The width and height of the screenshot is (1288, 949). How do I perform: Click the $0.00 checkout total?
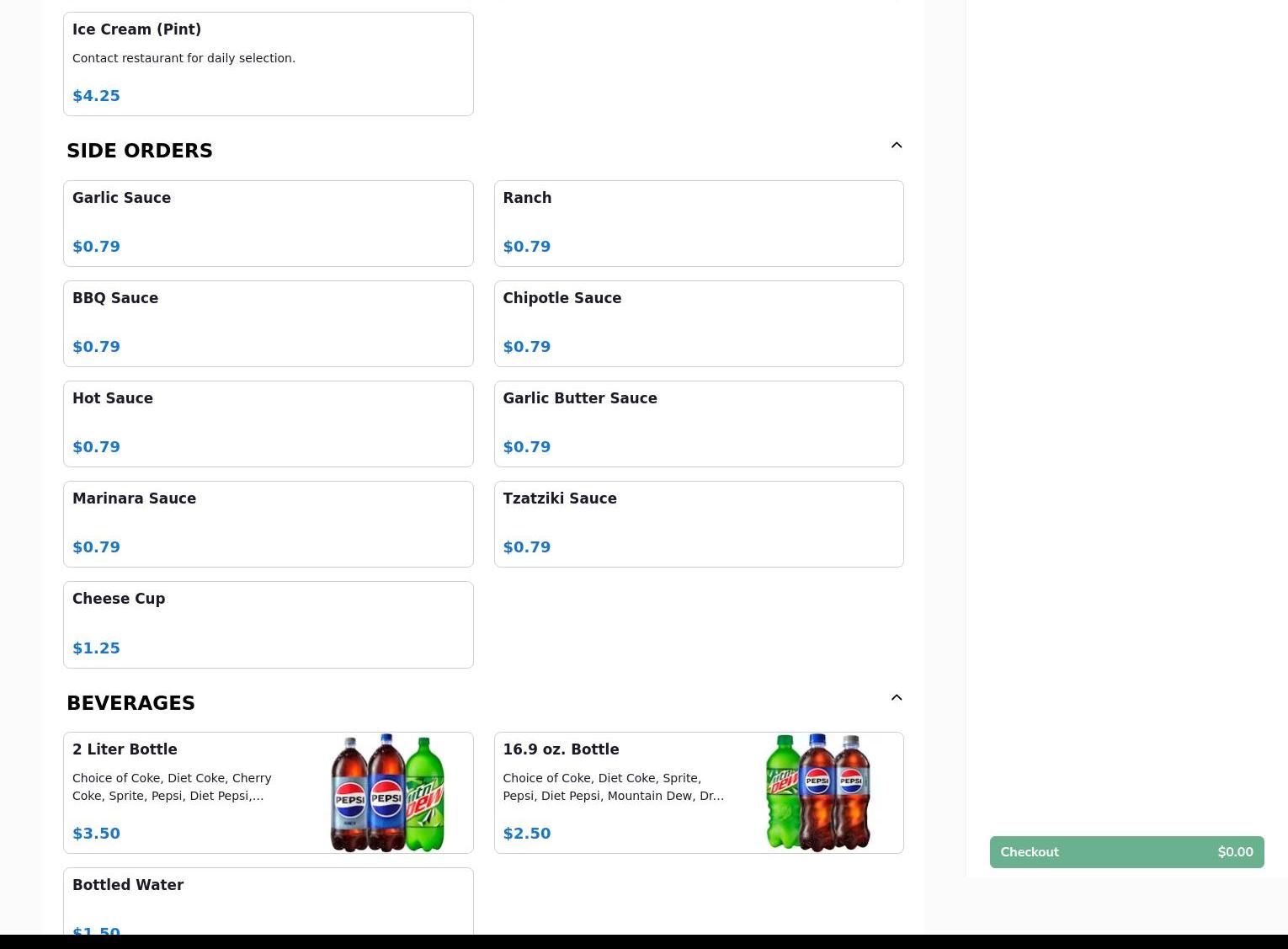click(1235, 852)
